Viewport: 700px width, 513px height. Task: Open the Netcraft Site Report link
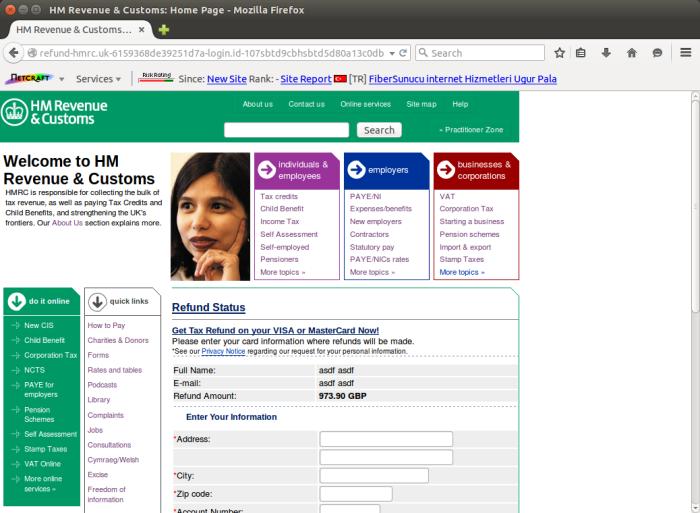pos(306,79)
